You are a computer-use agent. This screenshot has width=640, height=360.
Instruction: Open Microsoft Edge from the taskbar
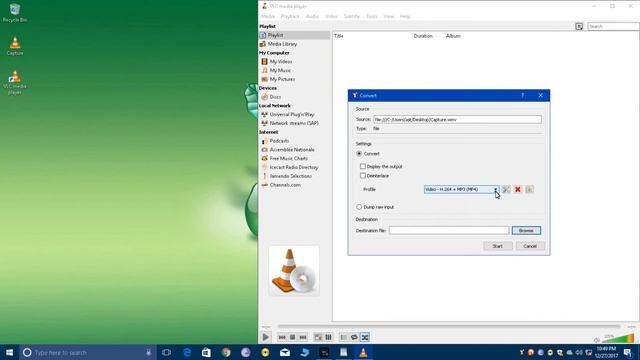187,352
